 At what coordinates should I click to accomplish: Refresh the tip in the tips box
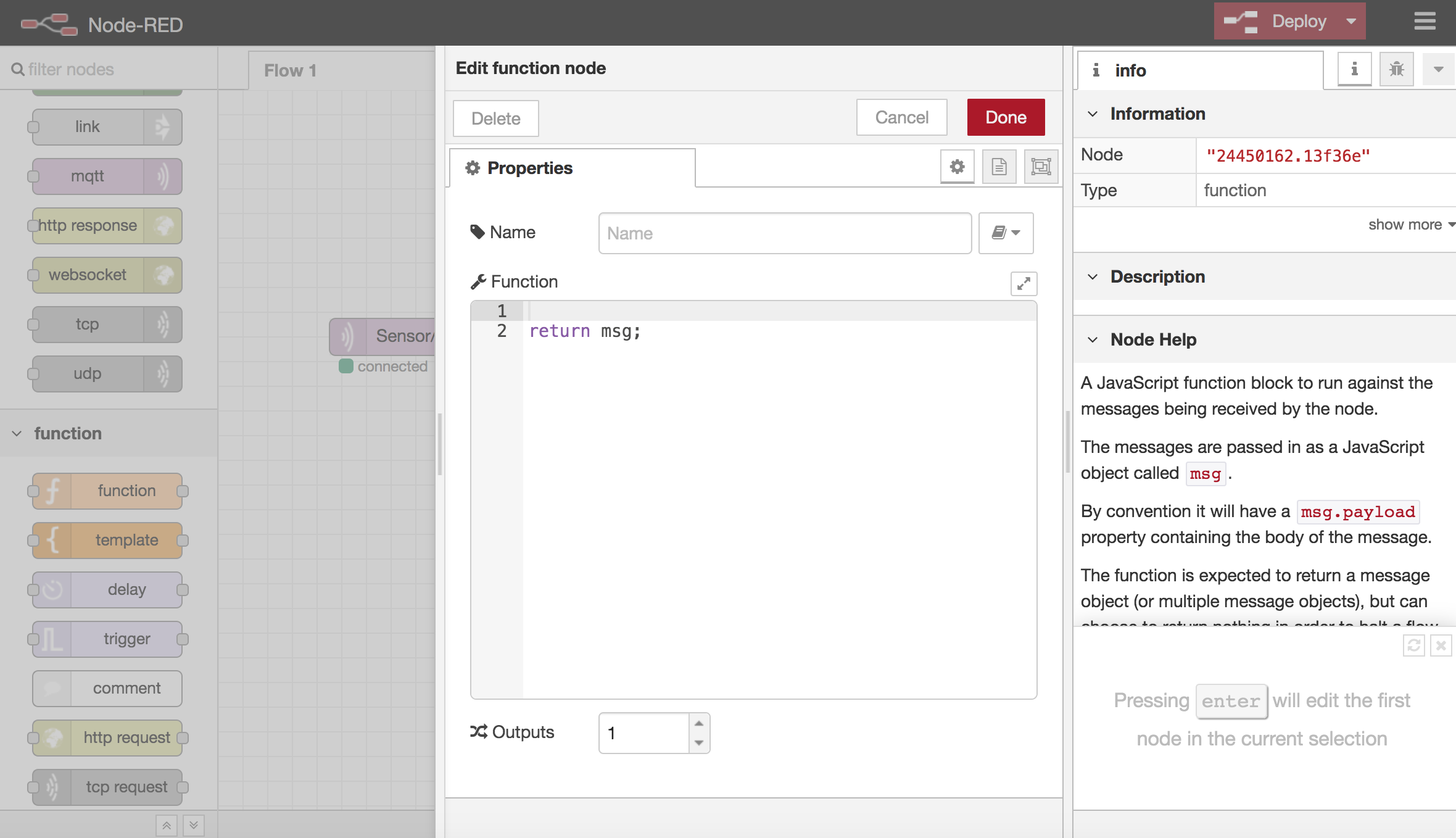(1413, 645)
